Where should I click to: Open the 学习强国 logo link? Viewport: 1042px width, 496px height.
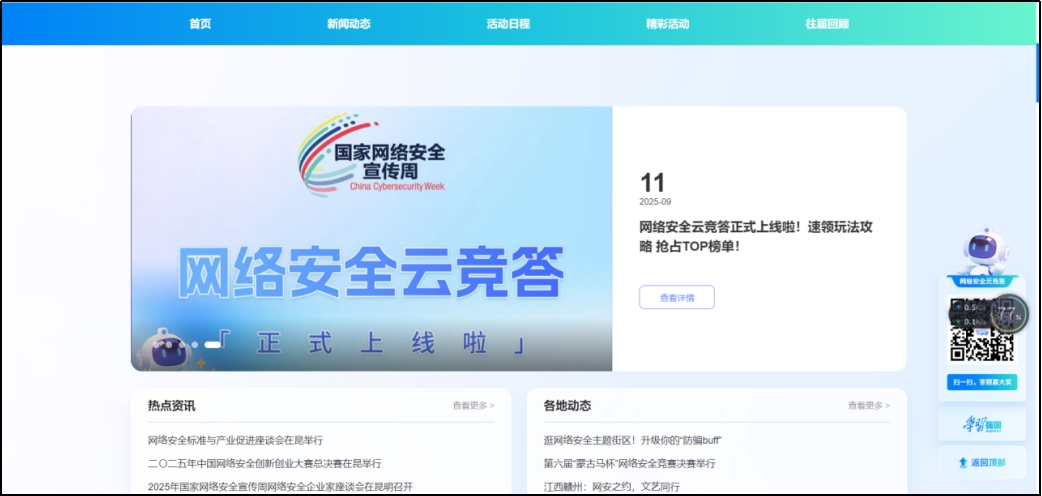click(982, 425)
